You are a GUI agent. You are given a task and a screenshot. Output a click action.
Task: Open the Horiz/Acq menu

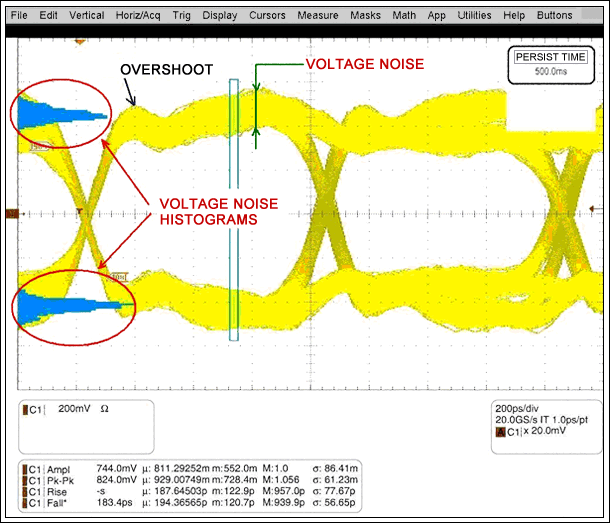pos(138,16)
